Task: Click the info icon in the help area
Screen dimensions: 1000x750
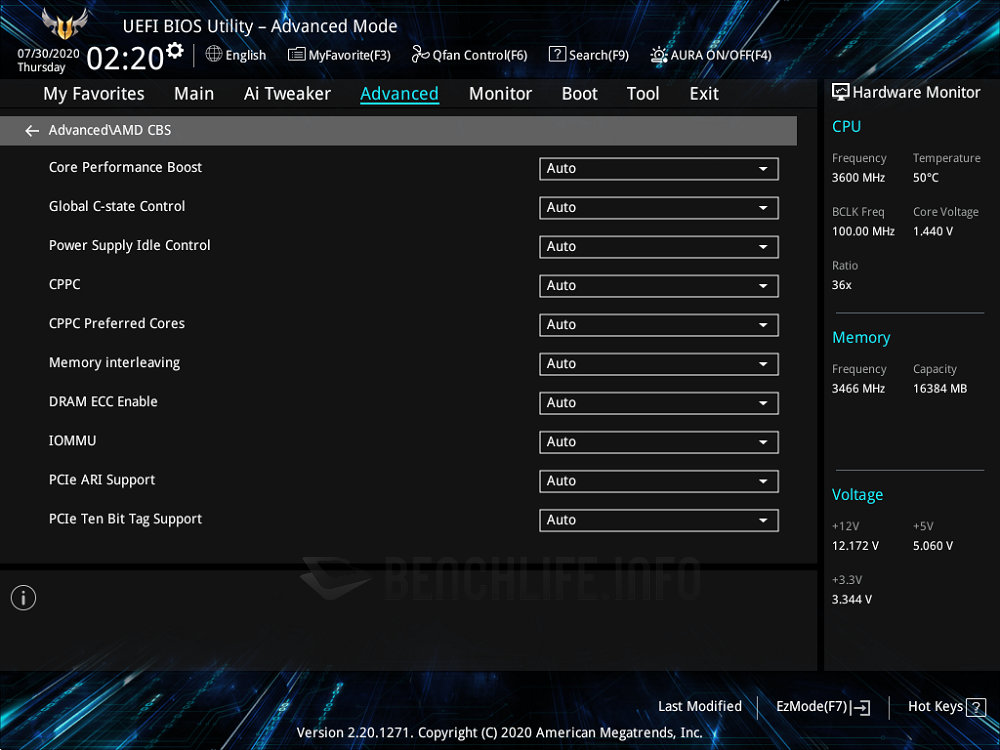Action: click(x=23, y=598)
